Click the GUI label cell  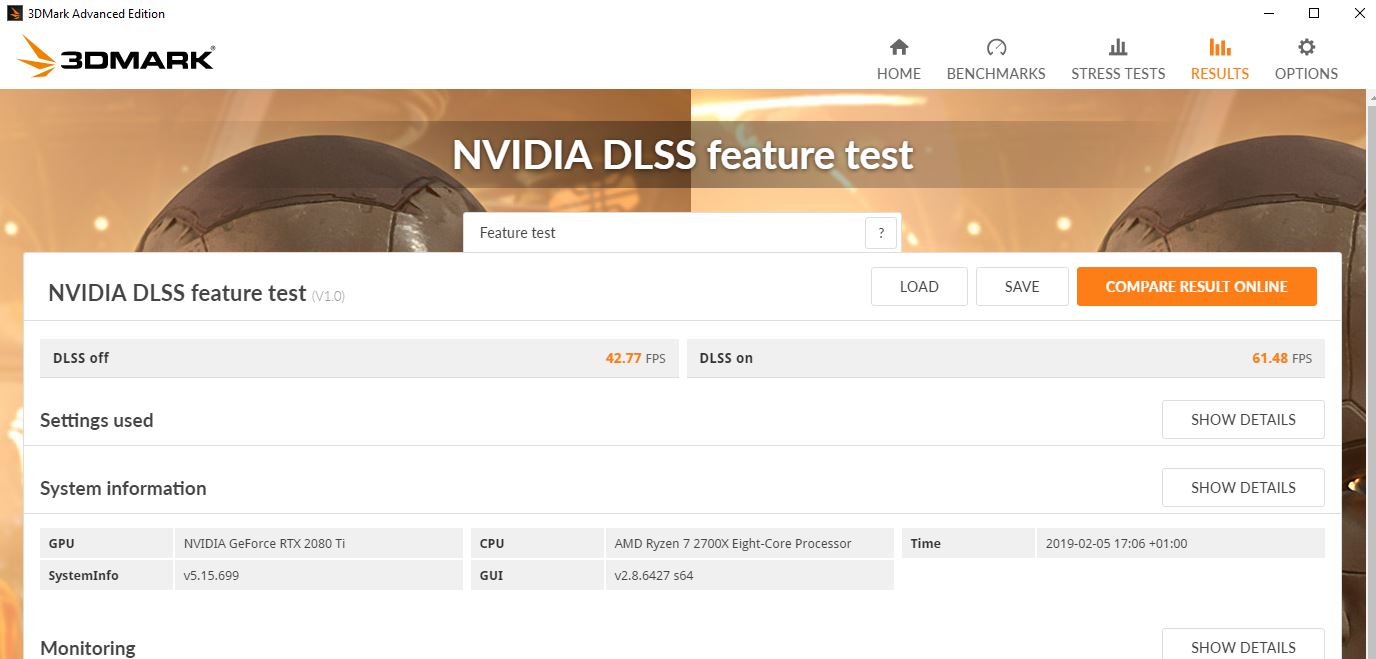(537, 576)
